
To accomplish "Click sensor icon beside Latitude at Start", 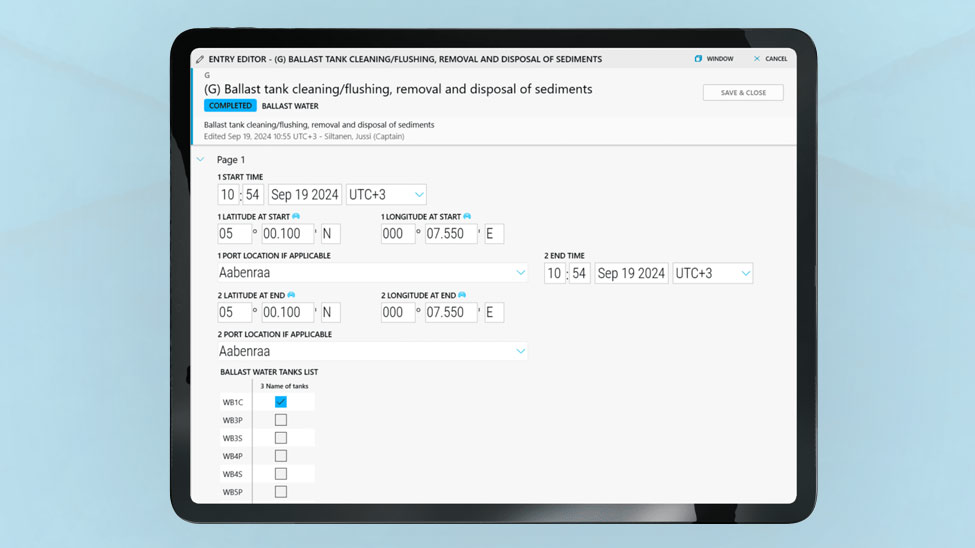I will coord(296,216).
